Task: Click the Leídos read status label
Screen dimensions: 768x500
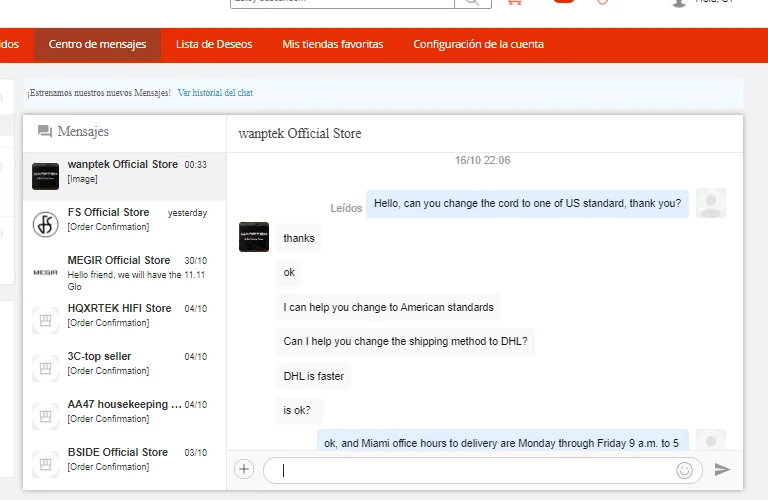Action: tap(346, 209)
